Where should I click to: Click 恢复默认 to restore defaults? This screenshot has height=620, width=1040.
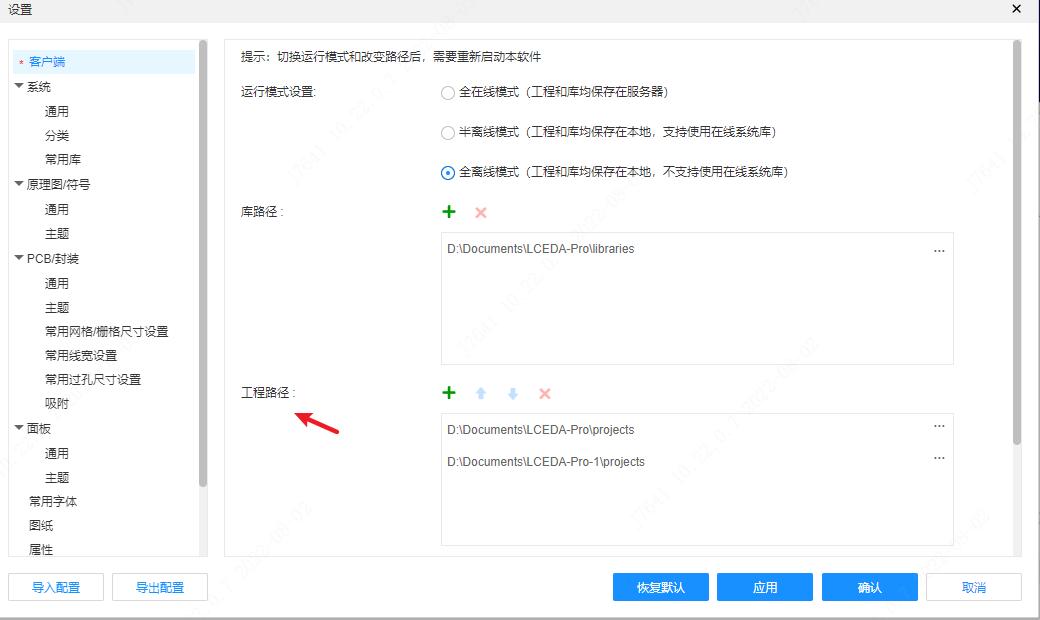tap(661, 587)
